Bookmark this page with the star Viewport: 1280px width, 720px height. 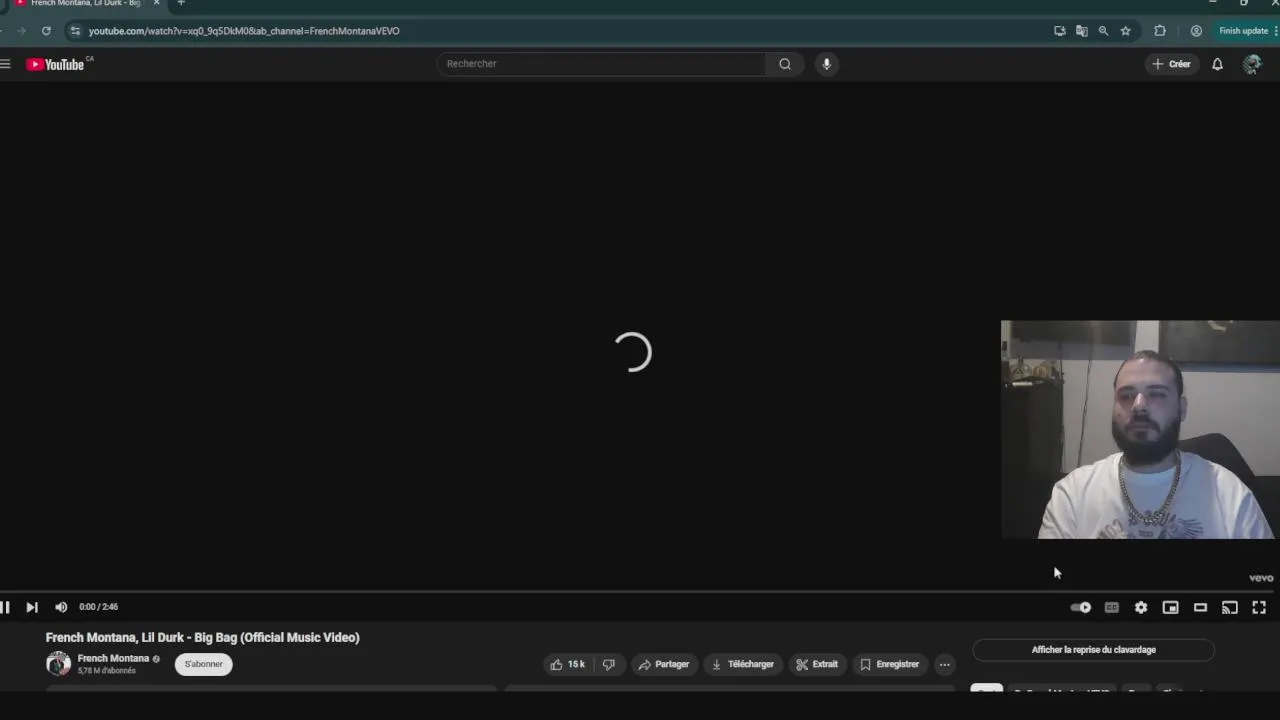click(x=1125, y=31)
